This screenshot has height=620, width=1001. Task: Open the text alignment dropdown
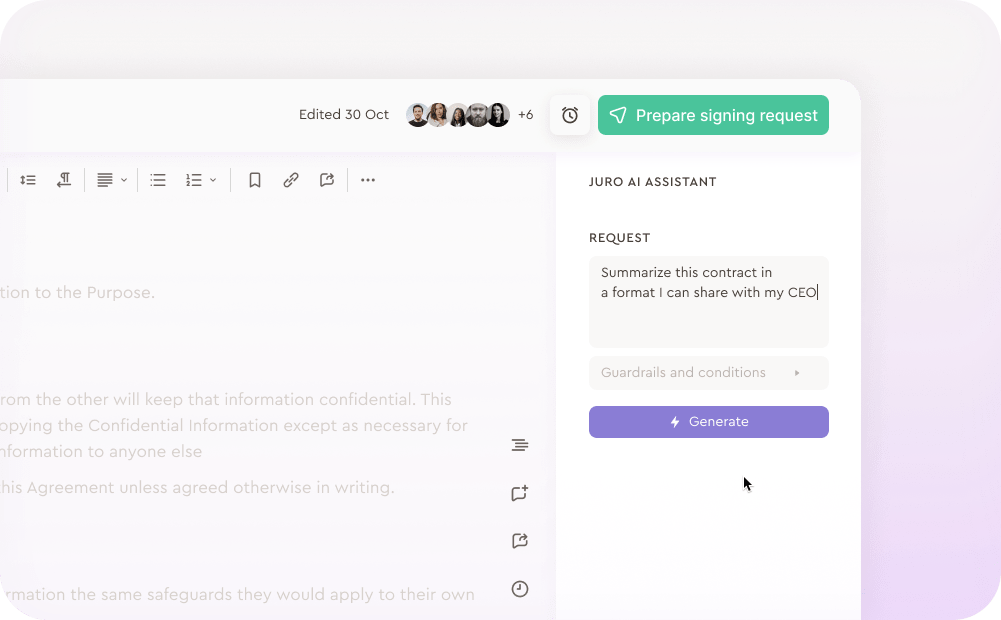[112, 180]
